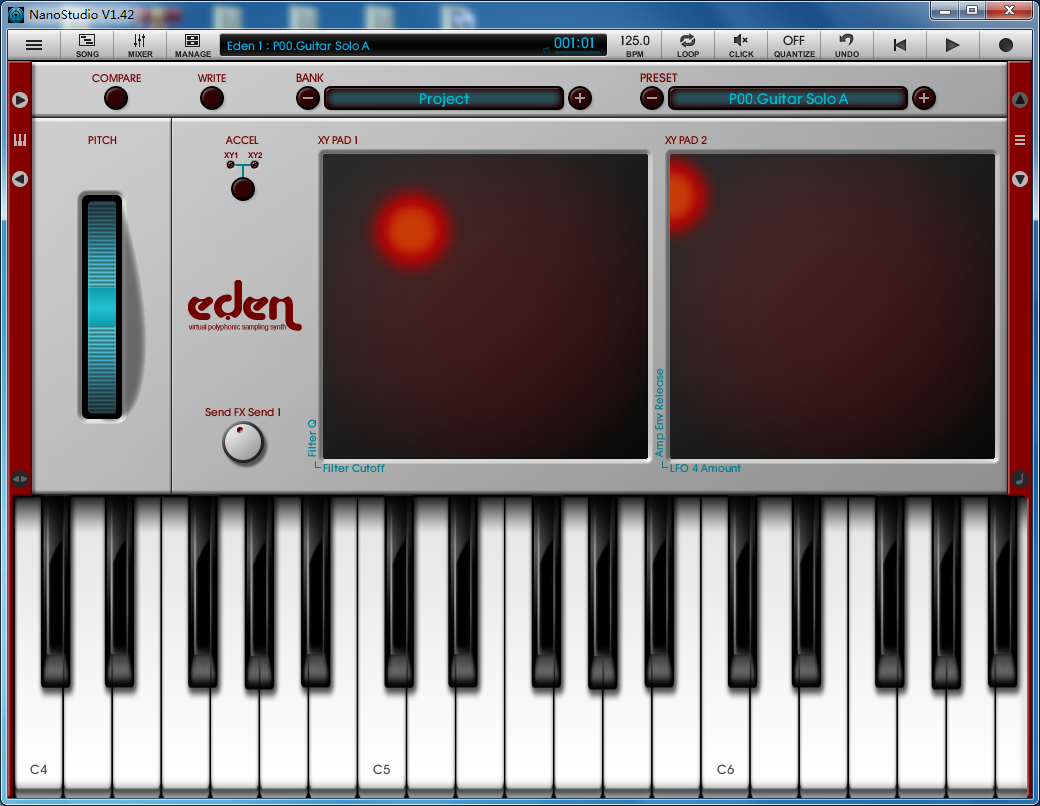Open the P00.Guitar Solo A preset selector
This screenshot has width=1040, height=806.
(788, 98)
